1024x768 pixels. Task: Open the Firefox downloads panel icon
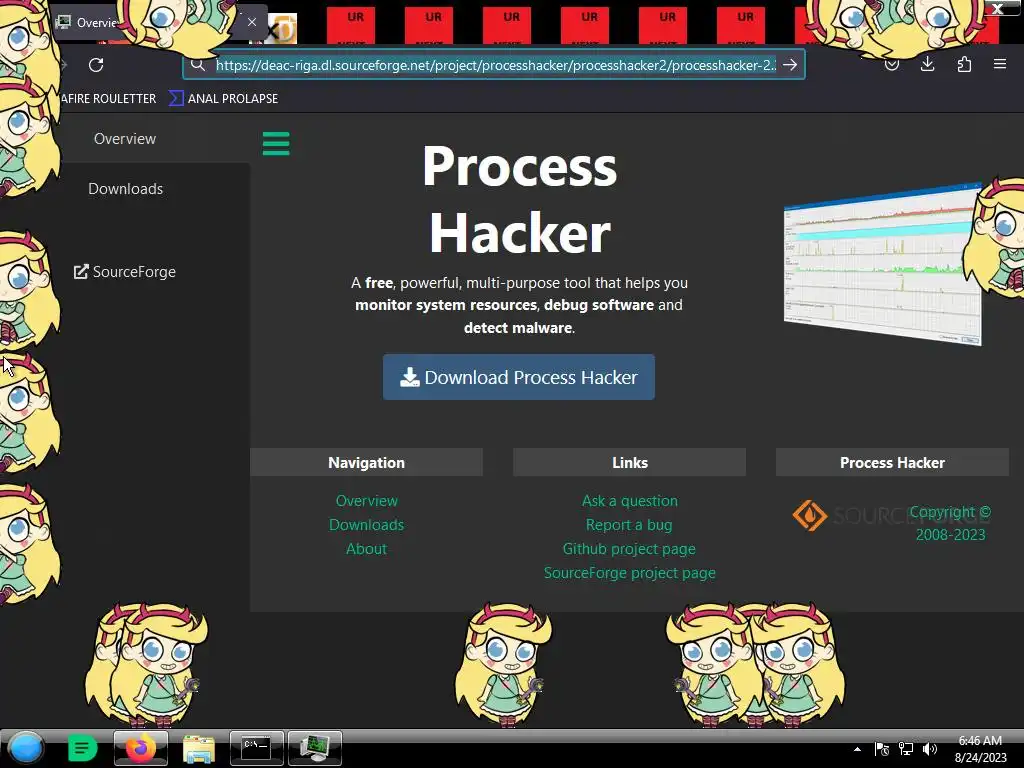tap(927, 64)
